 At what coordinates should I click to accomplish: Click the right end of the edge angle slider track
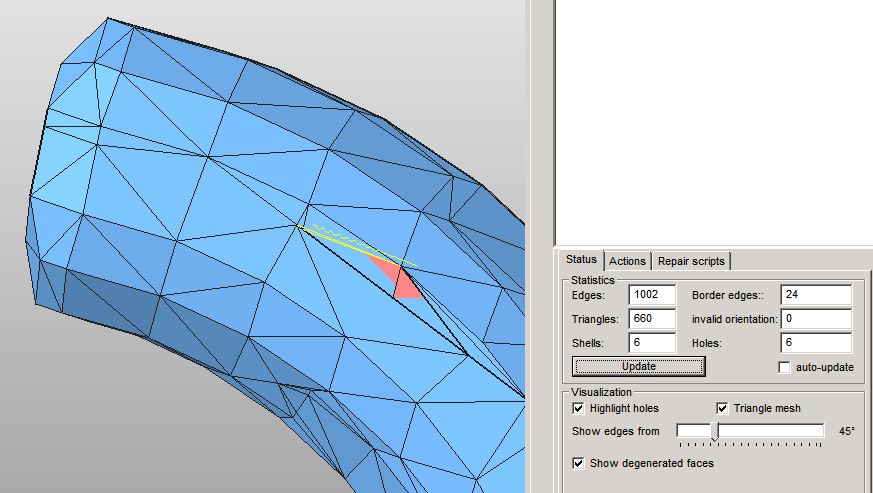coord(821,431)
